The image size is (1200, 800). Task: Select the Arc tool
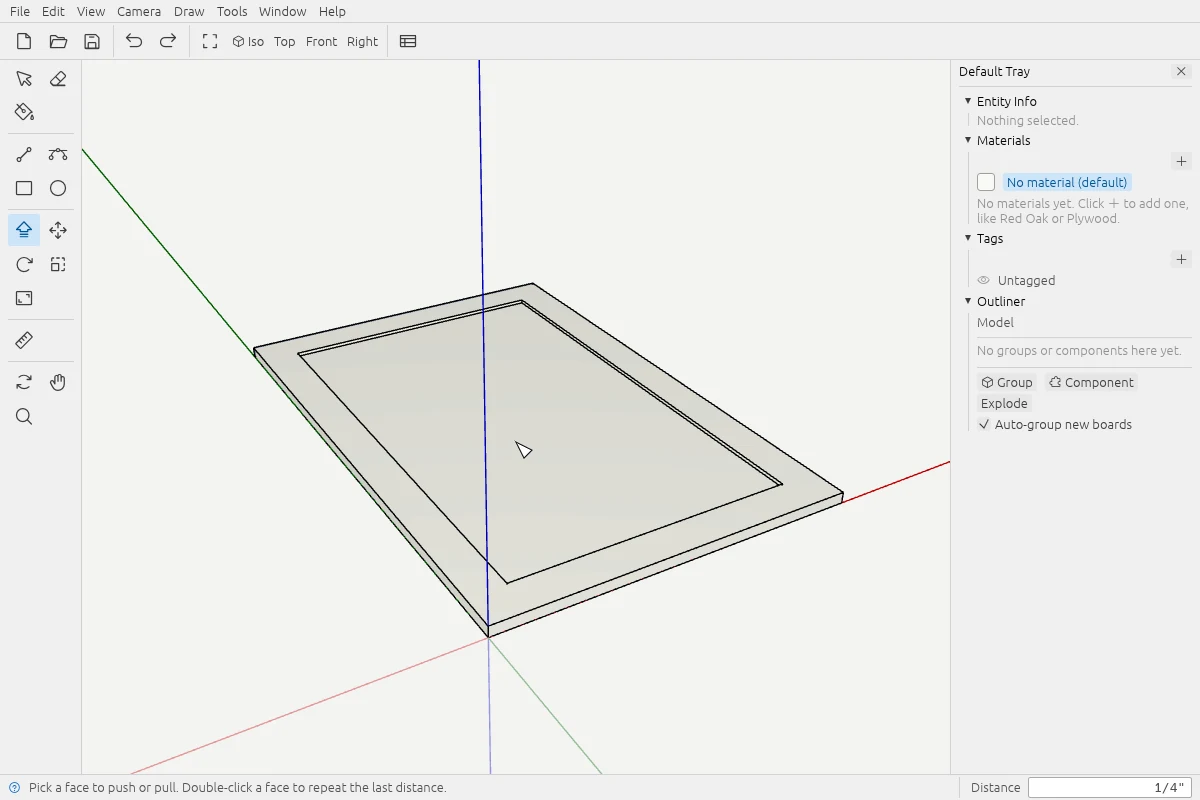click(x=58, y=154)
